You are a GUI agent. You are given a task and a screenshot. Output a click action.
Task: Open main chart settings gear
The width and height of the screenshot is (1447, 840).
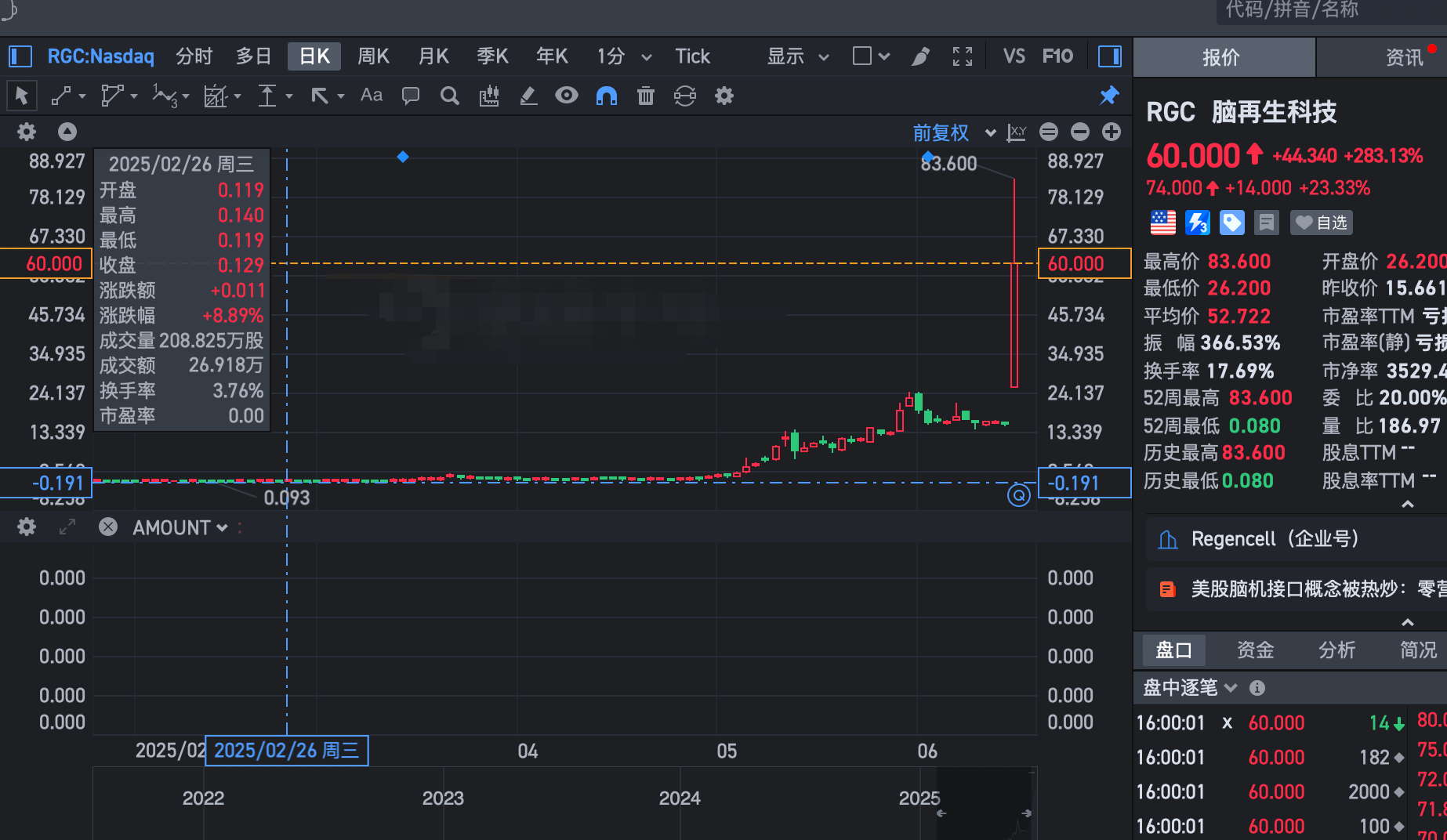point(27,132)
